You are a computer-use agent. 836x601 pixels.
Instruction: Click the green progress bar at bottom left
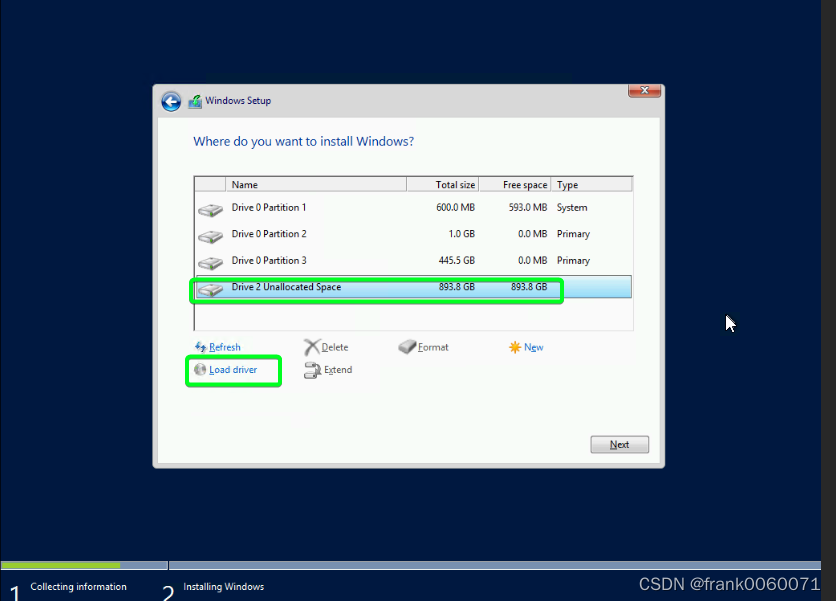[x=60, y=564]
